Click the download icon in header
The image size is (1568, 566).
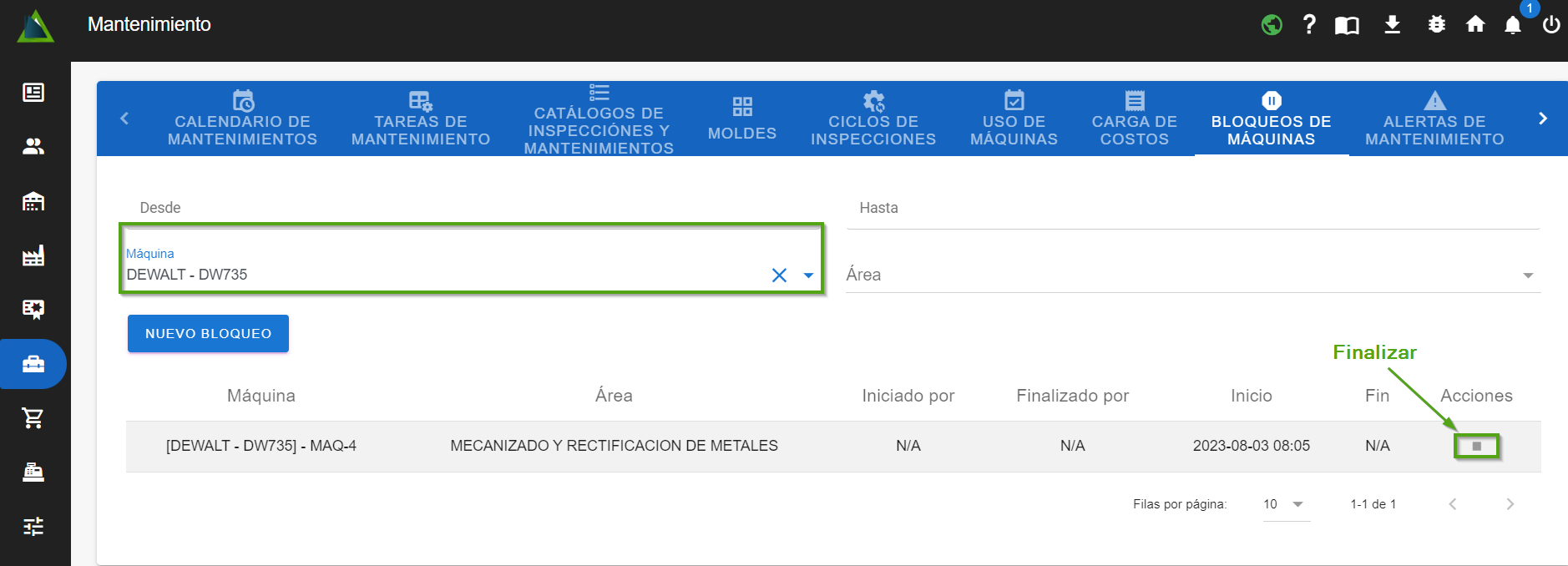tap(1392, 25)
